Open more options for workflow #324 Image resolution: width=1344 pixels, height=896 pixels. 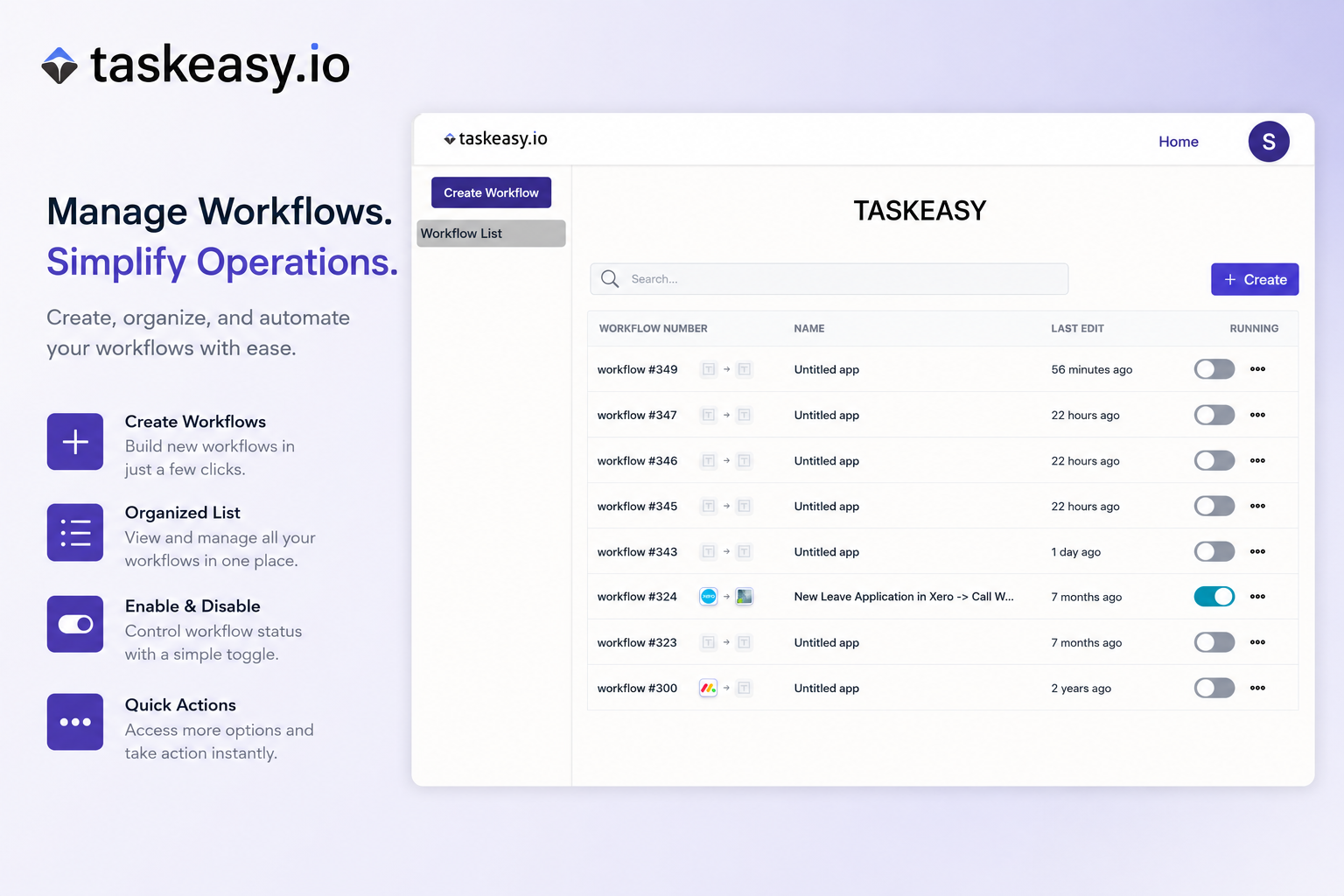coord(1257,597)
